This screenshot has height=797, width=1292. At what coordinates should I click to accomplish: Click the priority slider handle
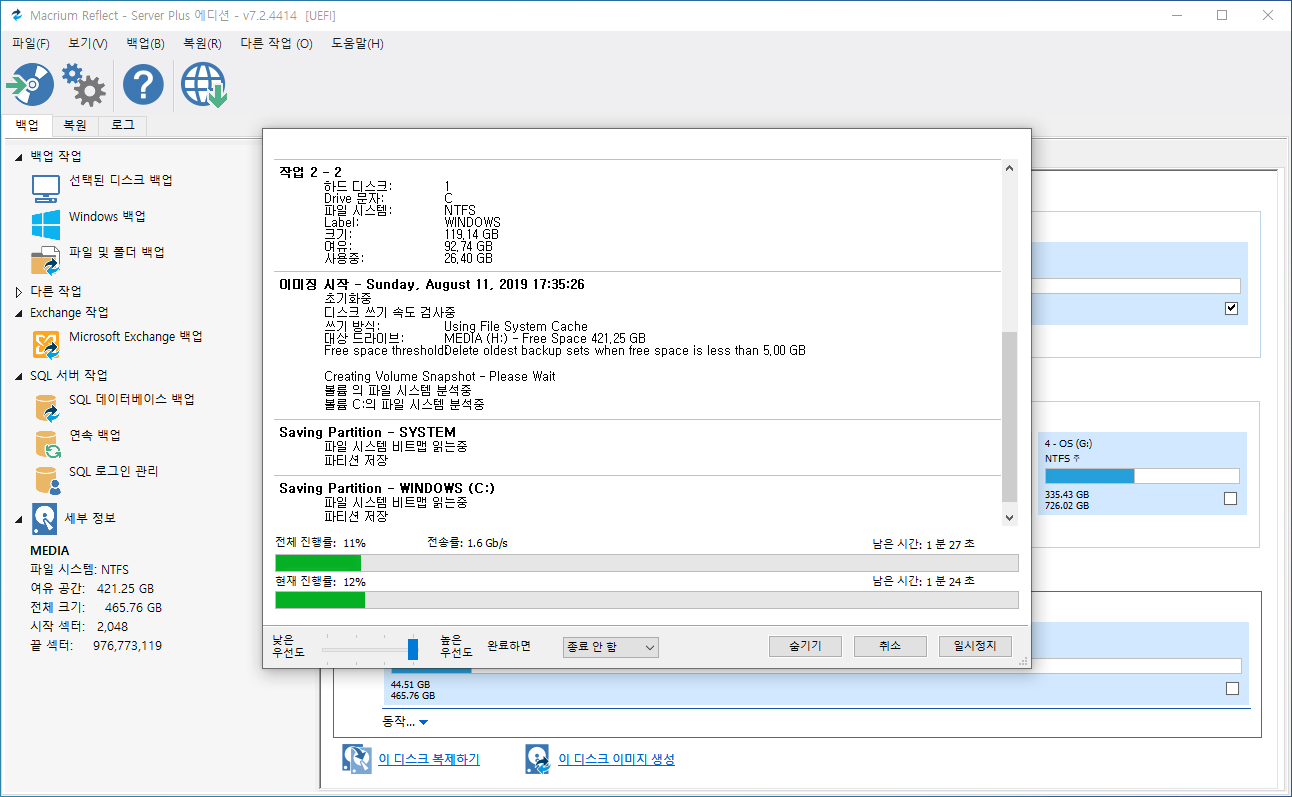(413, 648)
